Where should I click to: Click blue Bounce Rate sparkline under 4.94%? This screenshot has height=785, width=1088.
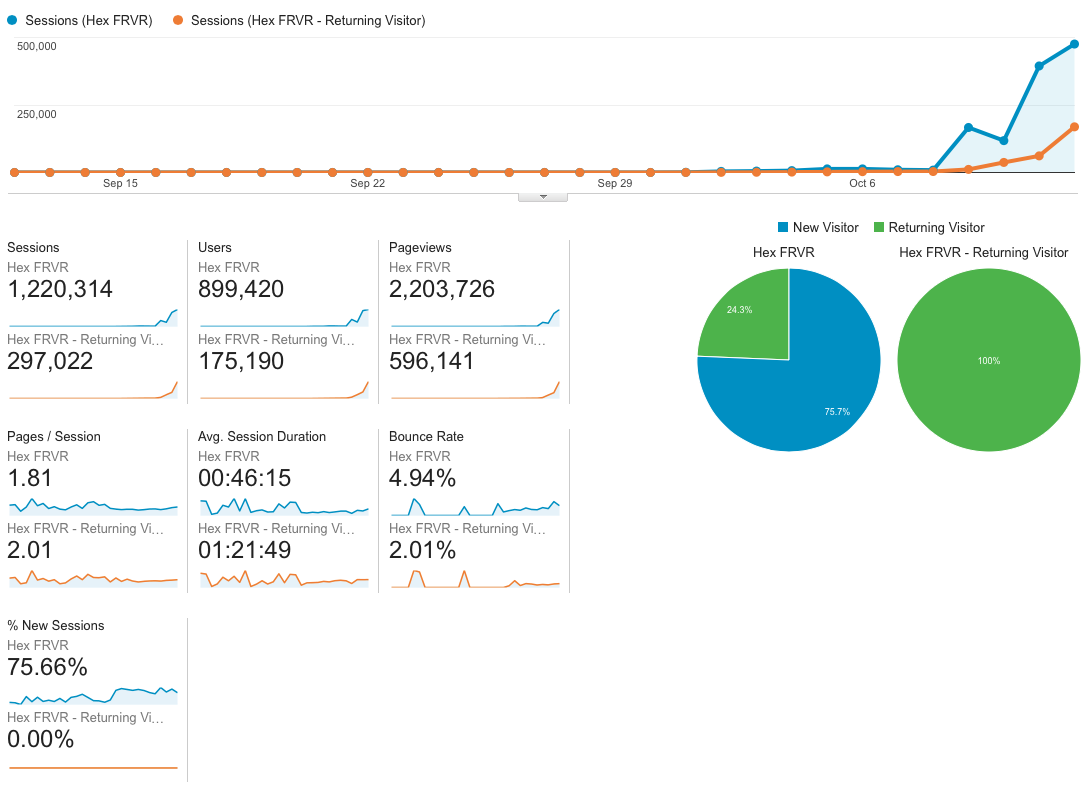(475, 507)
